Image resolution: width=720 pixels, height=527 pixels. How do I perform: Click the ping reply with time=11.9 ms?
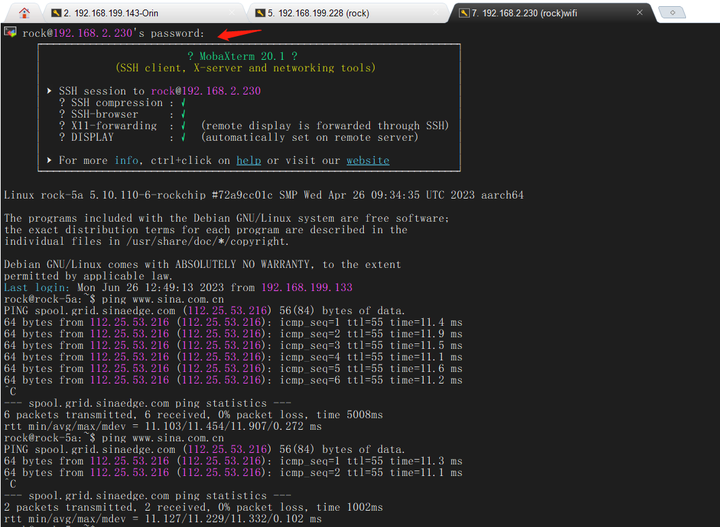233,334
